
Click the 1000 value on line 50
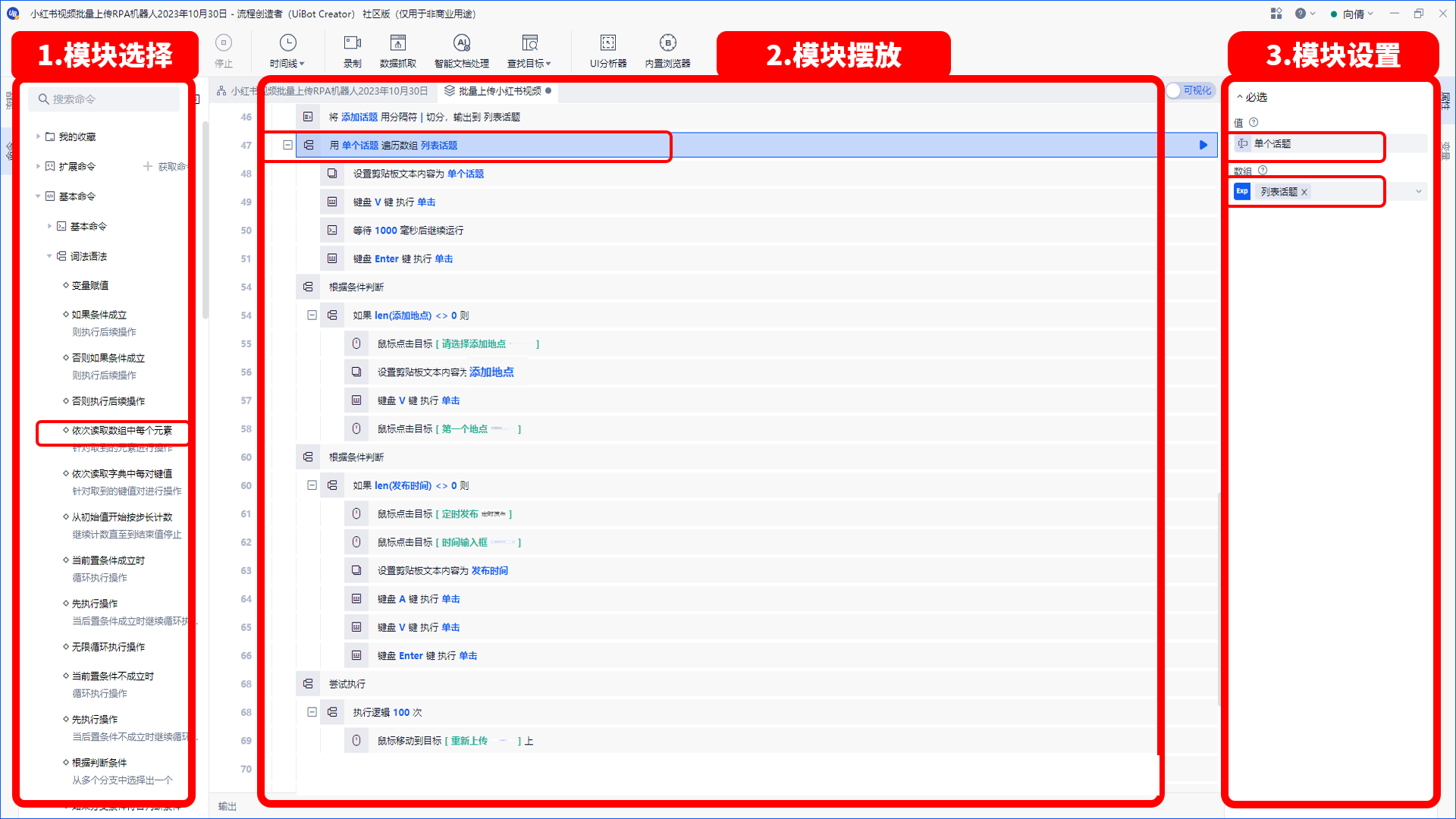(386, 231)
